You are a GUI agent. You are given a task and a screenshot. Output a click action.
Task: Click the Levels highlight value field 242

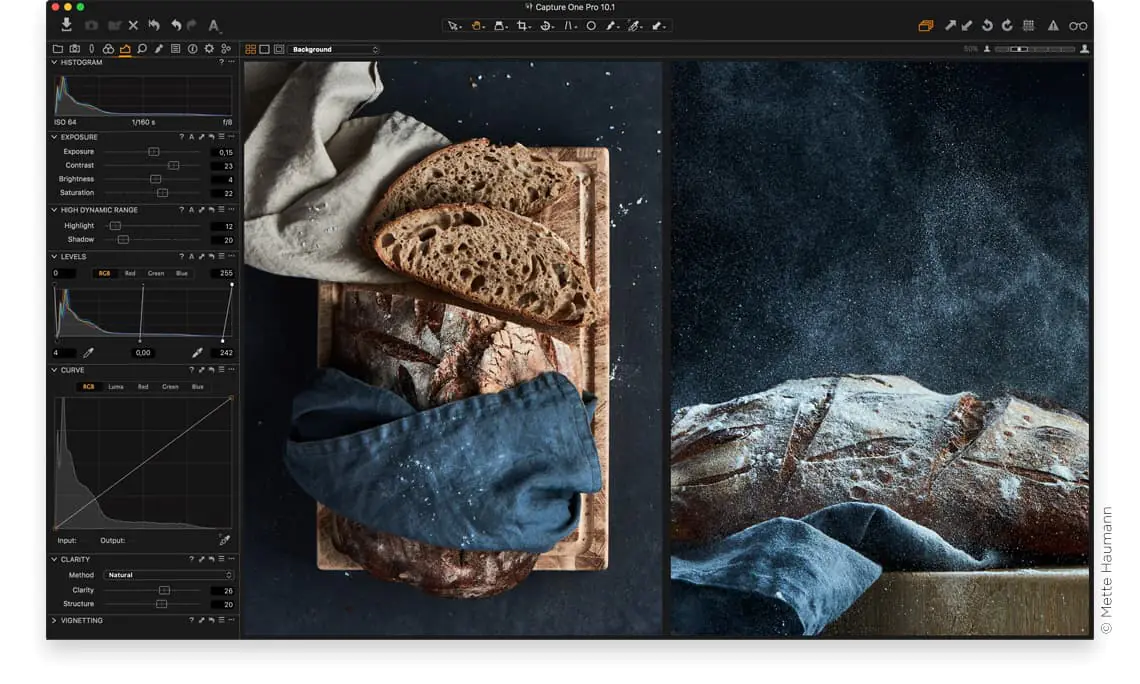pyautogui.click(x=222, y=353)
